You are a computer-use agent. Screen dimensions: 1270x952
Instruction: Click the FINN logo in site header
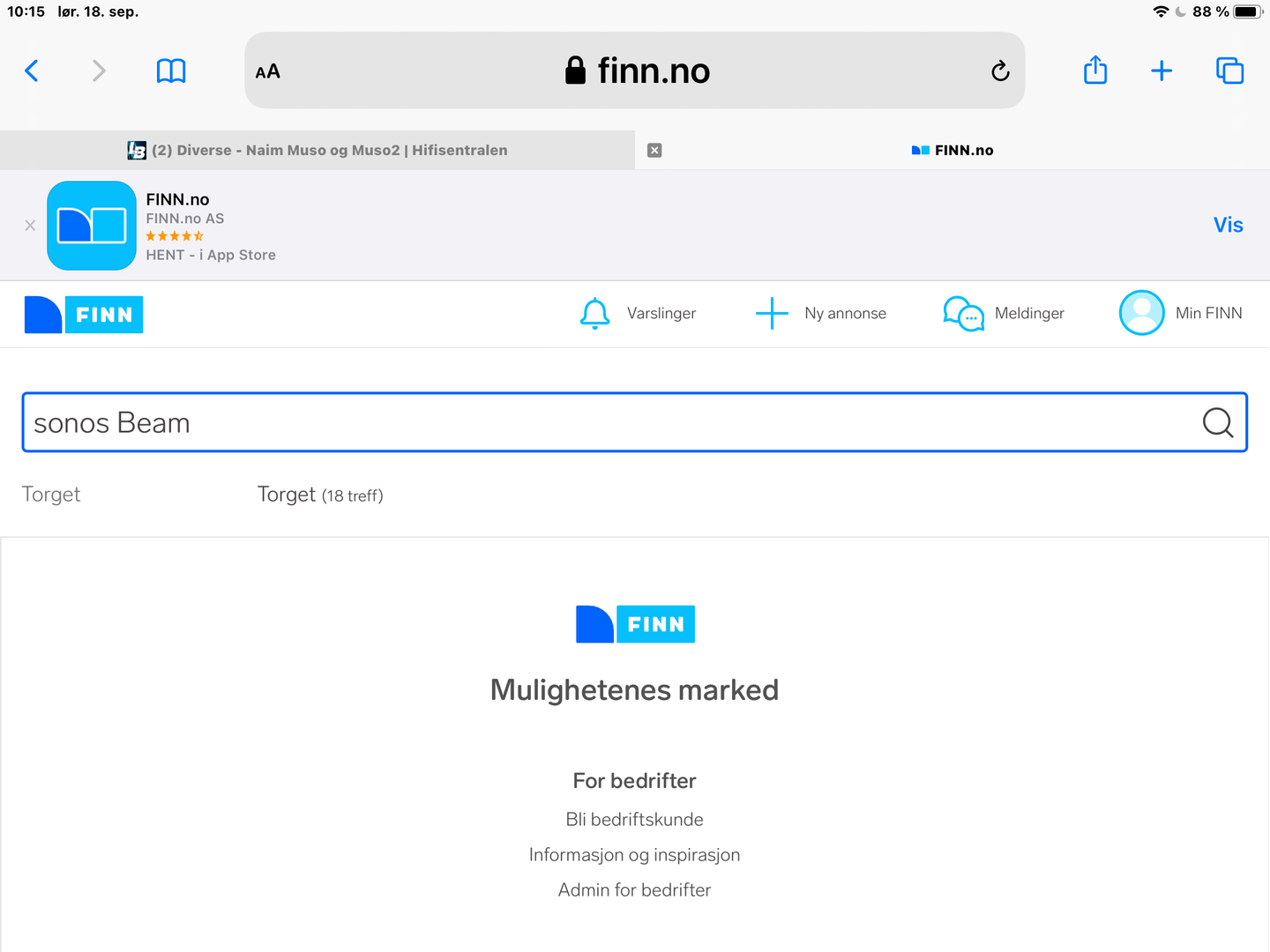click(x=84, y=315)
